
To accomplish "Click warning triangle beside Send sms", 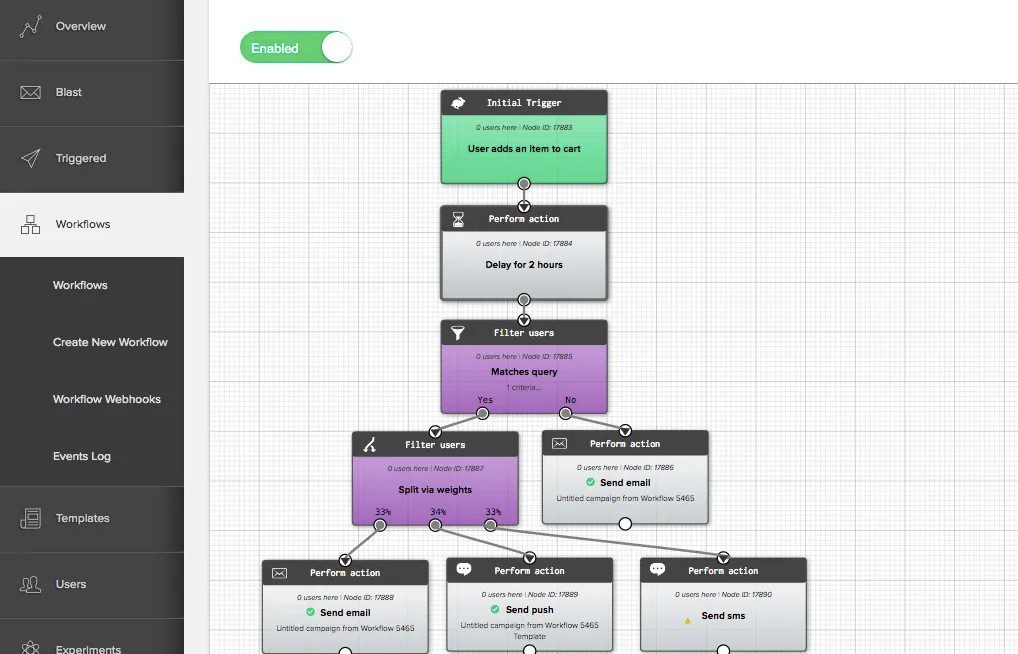I will (x=688, y=621).
